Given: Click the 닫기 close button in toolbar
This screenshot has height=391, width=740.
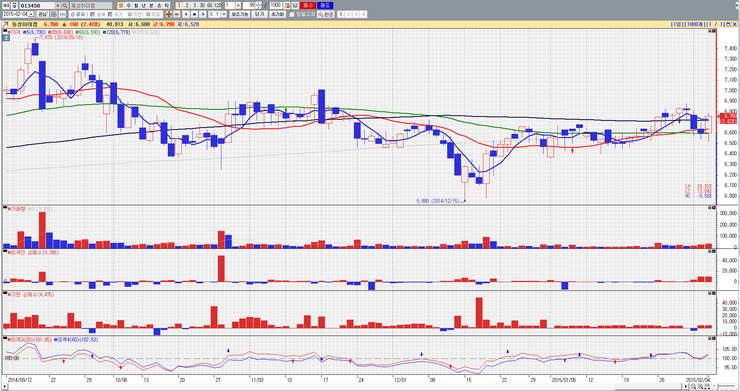Looking at the screenshot, I should [x=259, y=14].
